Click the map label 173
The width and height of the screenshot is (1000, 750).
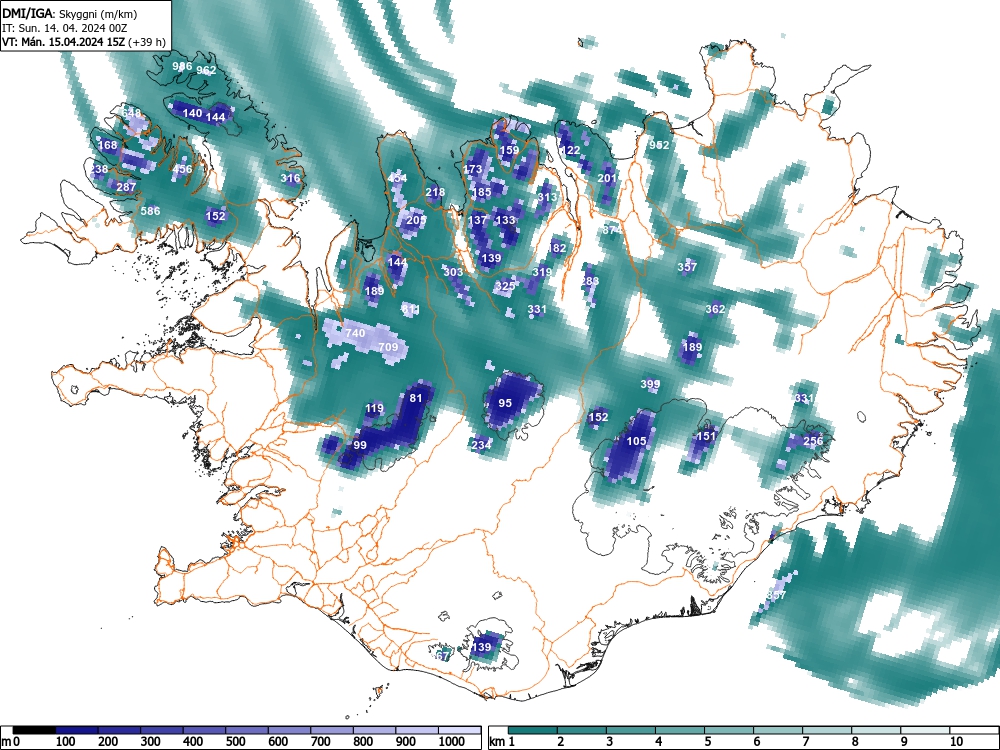(x=473, y=169)
